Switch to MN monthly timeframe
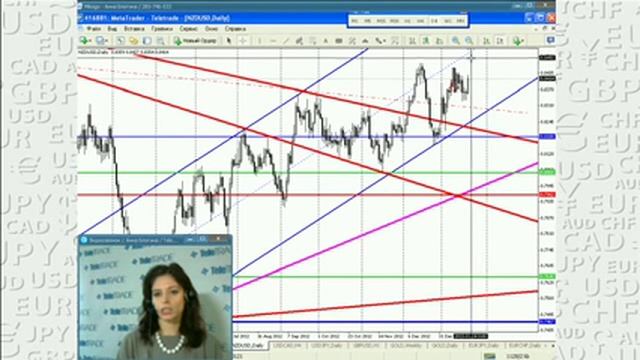 [460, 21]
